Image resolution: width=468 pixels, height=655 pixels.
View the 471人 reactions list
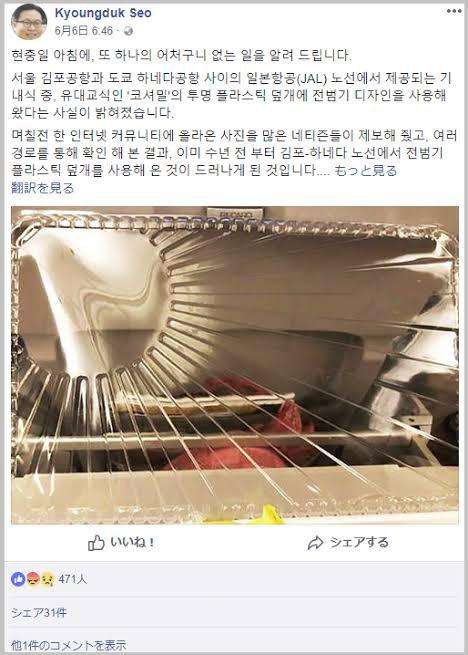73,579
